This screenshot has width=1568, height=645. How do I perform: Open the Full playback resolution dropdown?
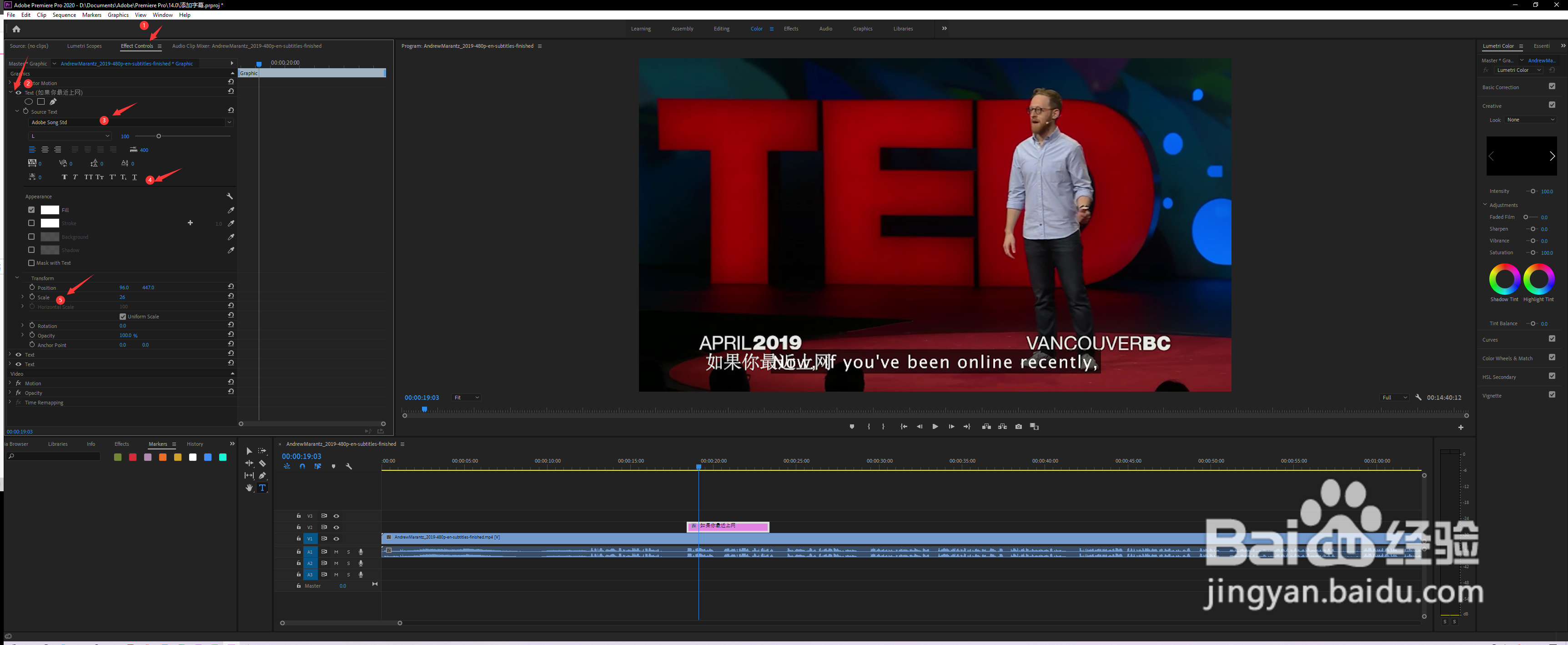tap(1395, 398)
